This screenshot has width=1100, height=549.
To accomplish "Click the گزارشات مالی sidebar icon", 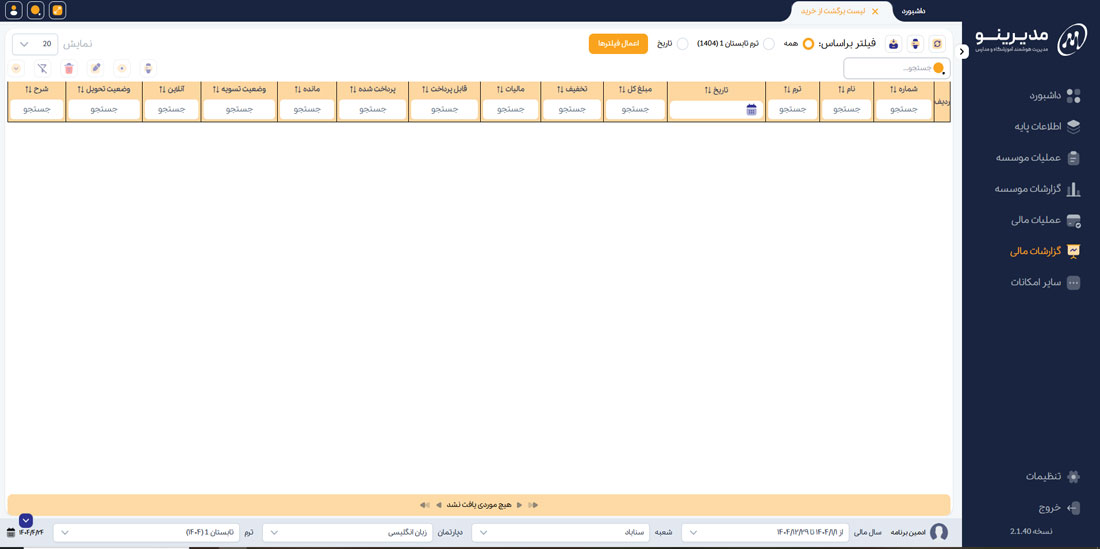I will pos(1073,251).
